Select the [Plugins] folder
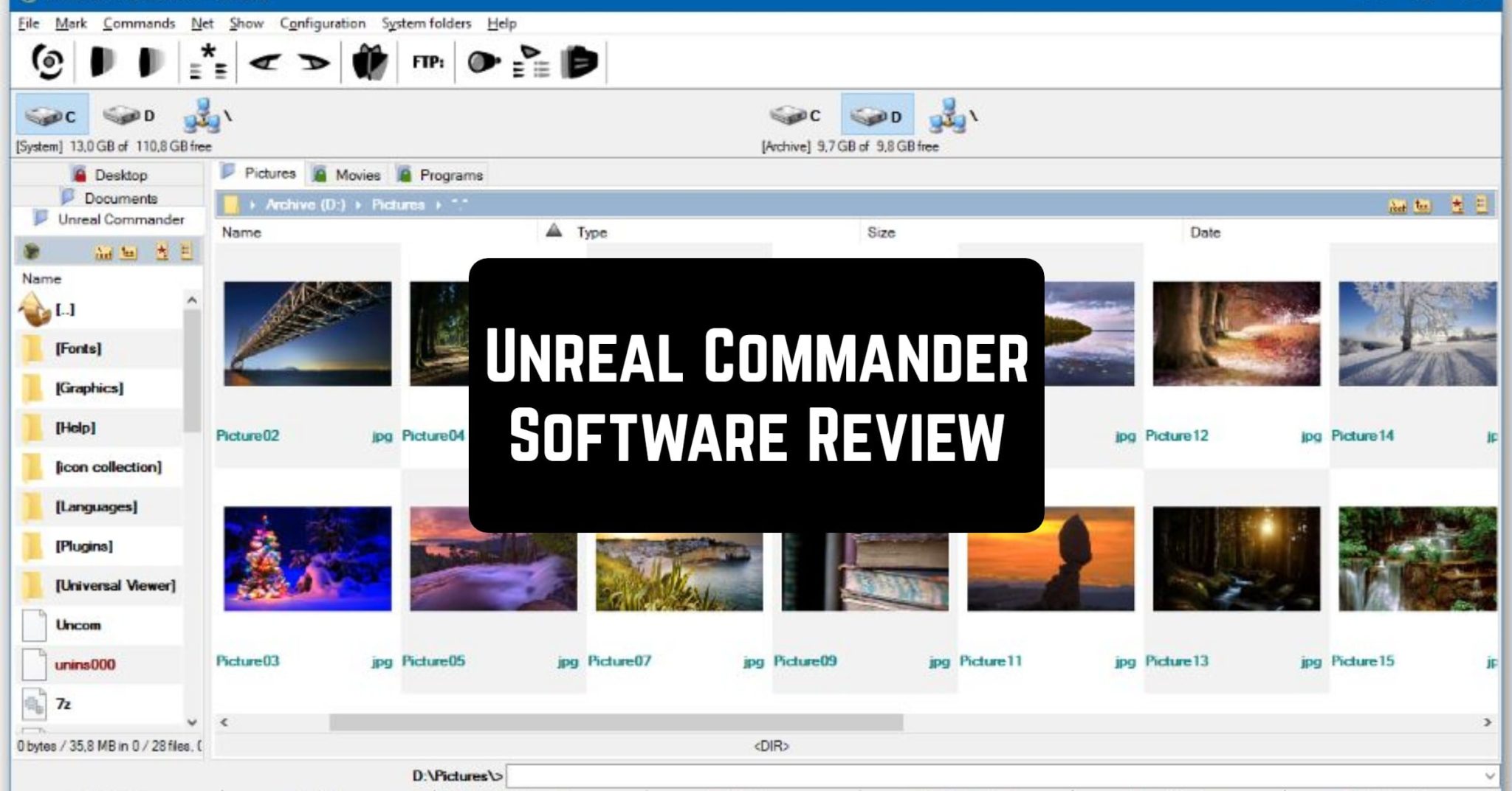1512x791 pixels. click(99, 546)
